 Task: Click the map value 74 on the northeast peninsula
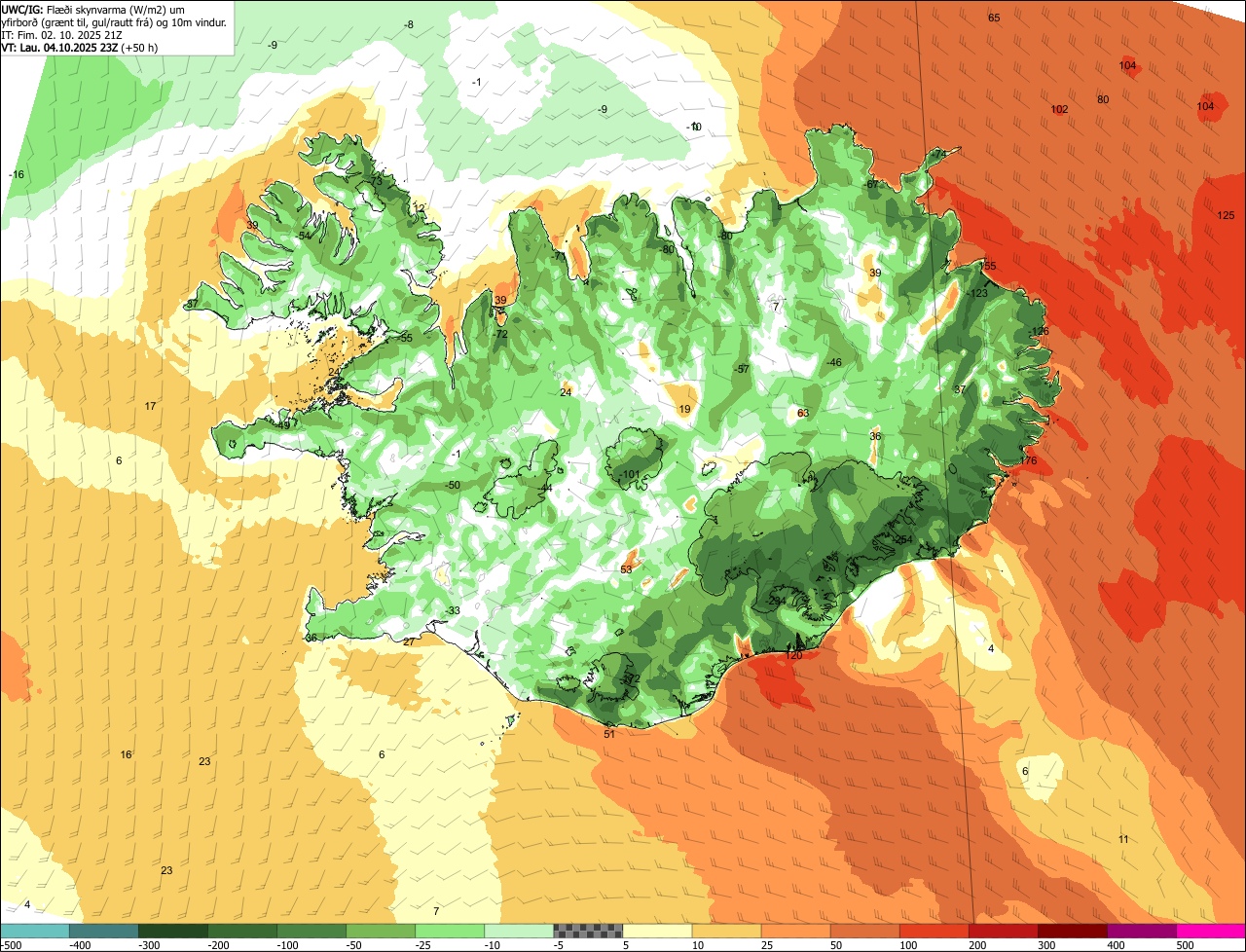coord(939,155)
